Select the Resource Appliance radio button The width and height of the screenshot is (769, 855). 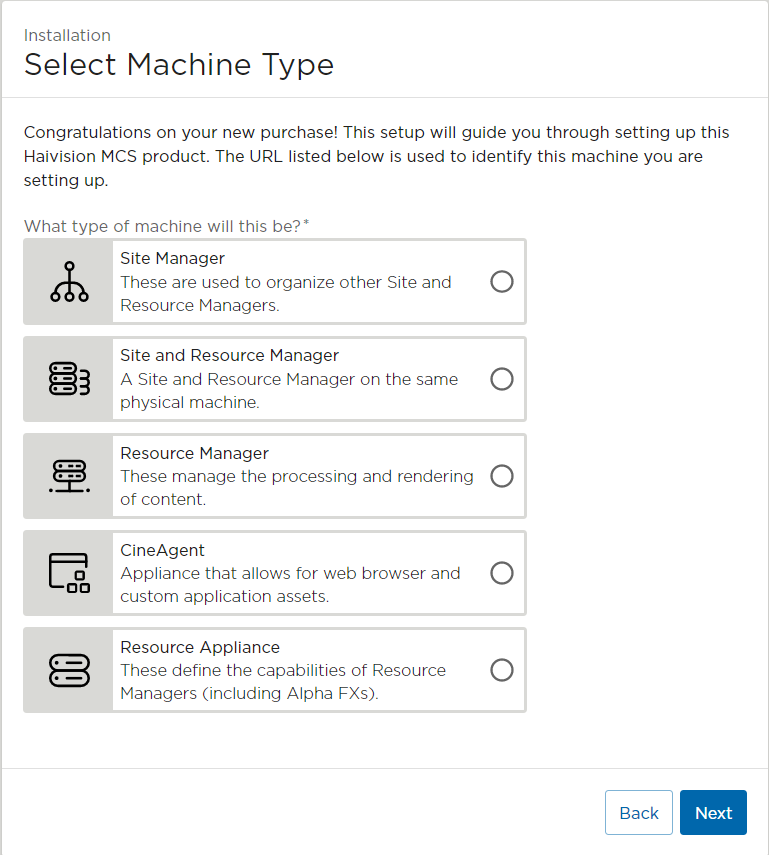tap(501, 670)
